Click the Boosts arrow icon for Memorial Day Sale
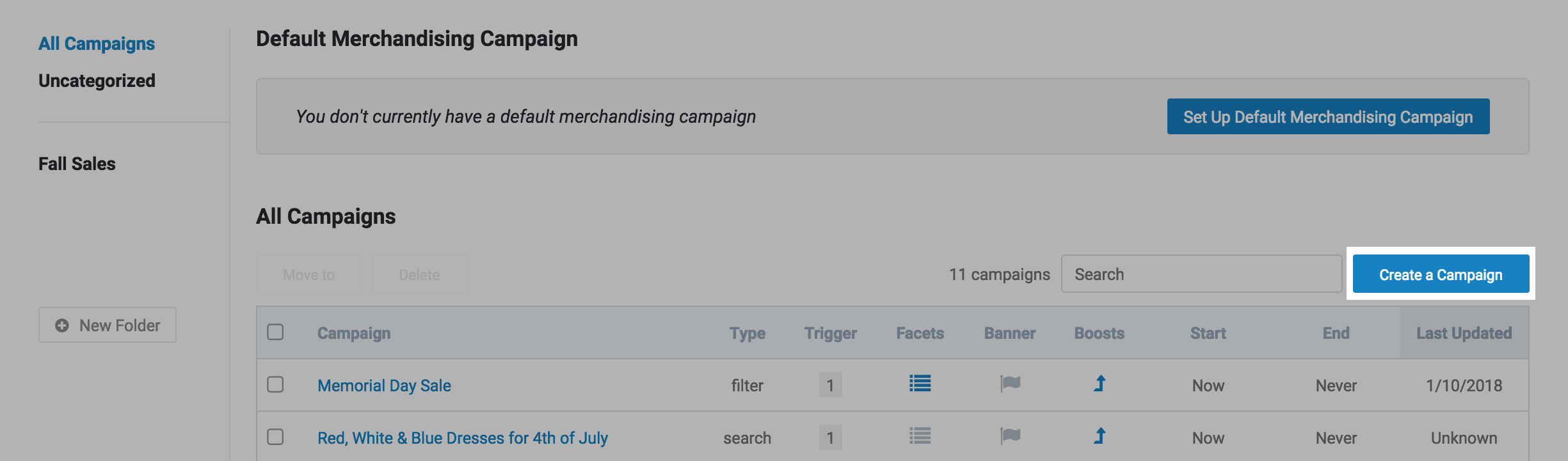1568x461 pixels. point(1100,384)
